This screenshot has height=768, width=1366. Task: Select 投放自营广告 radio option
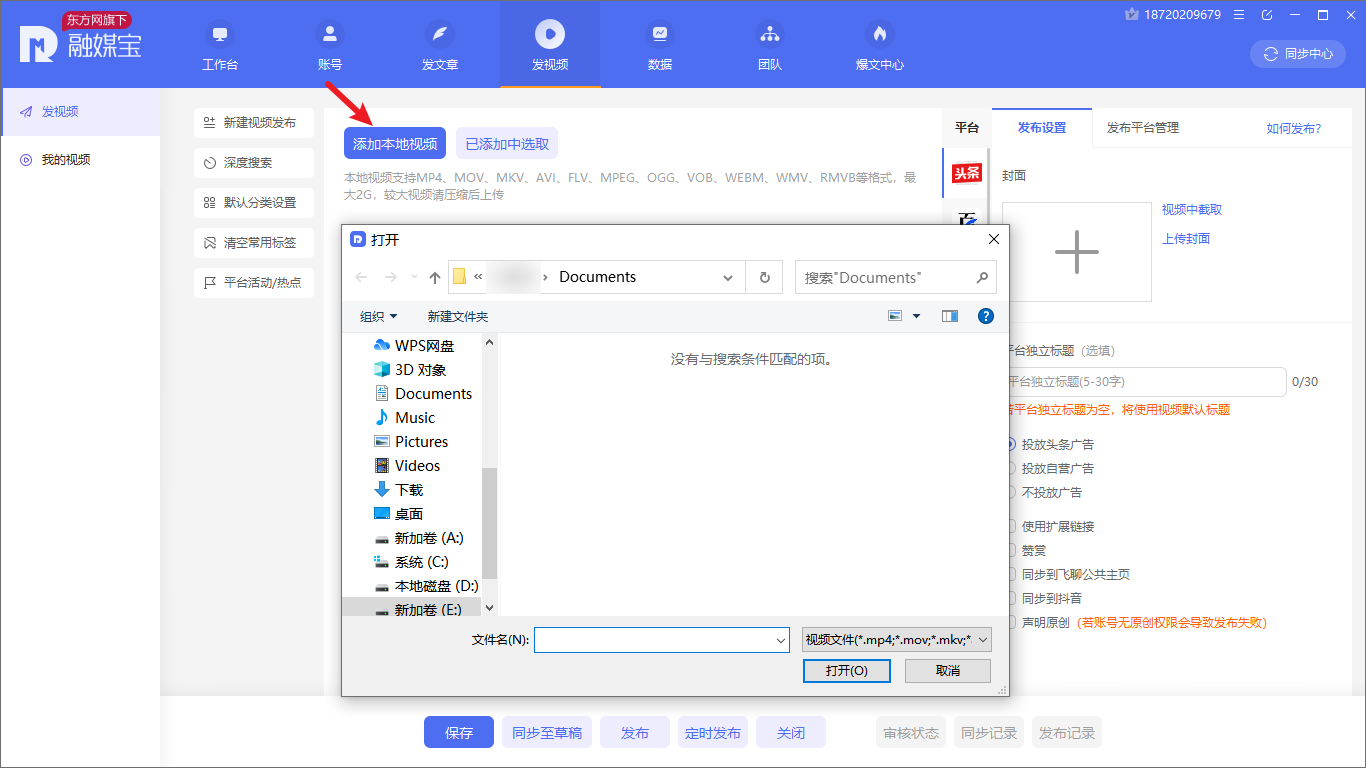1011,468
